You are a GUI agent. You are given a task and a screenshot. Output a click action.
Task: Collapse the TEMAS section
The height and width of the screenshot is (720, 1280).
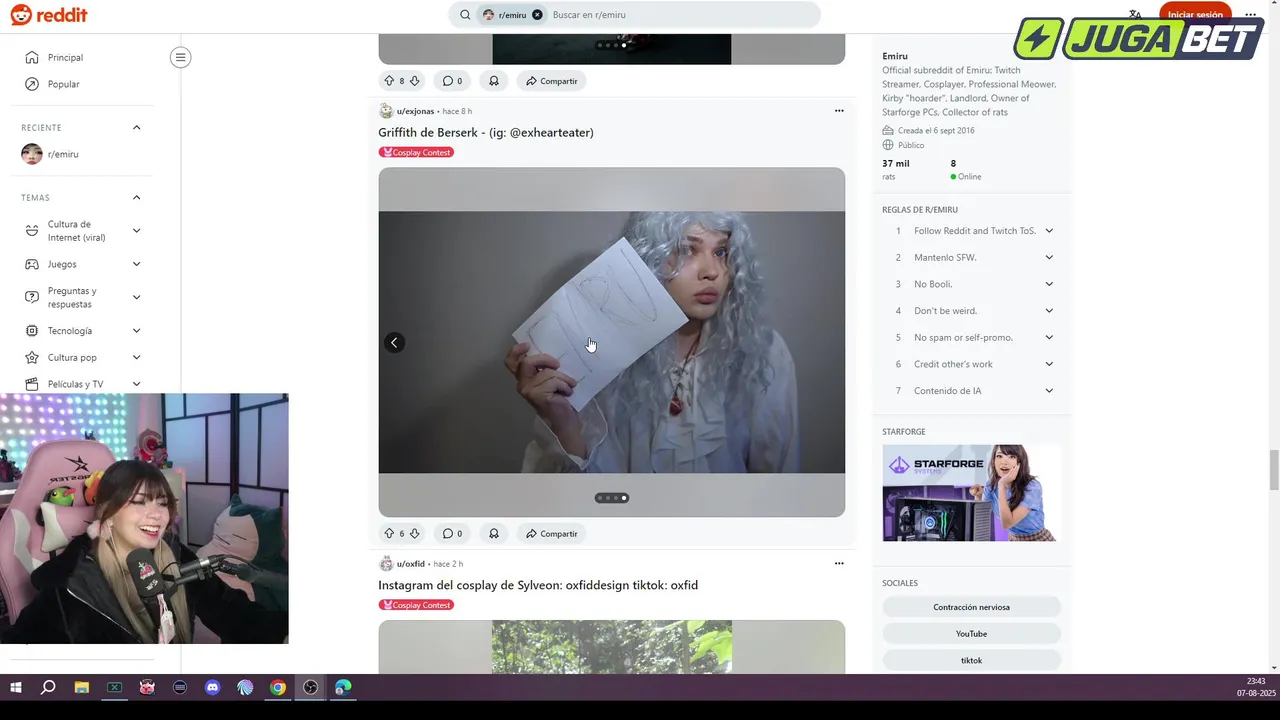coord(137,197)
